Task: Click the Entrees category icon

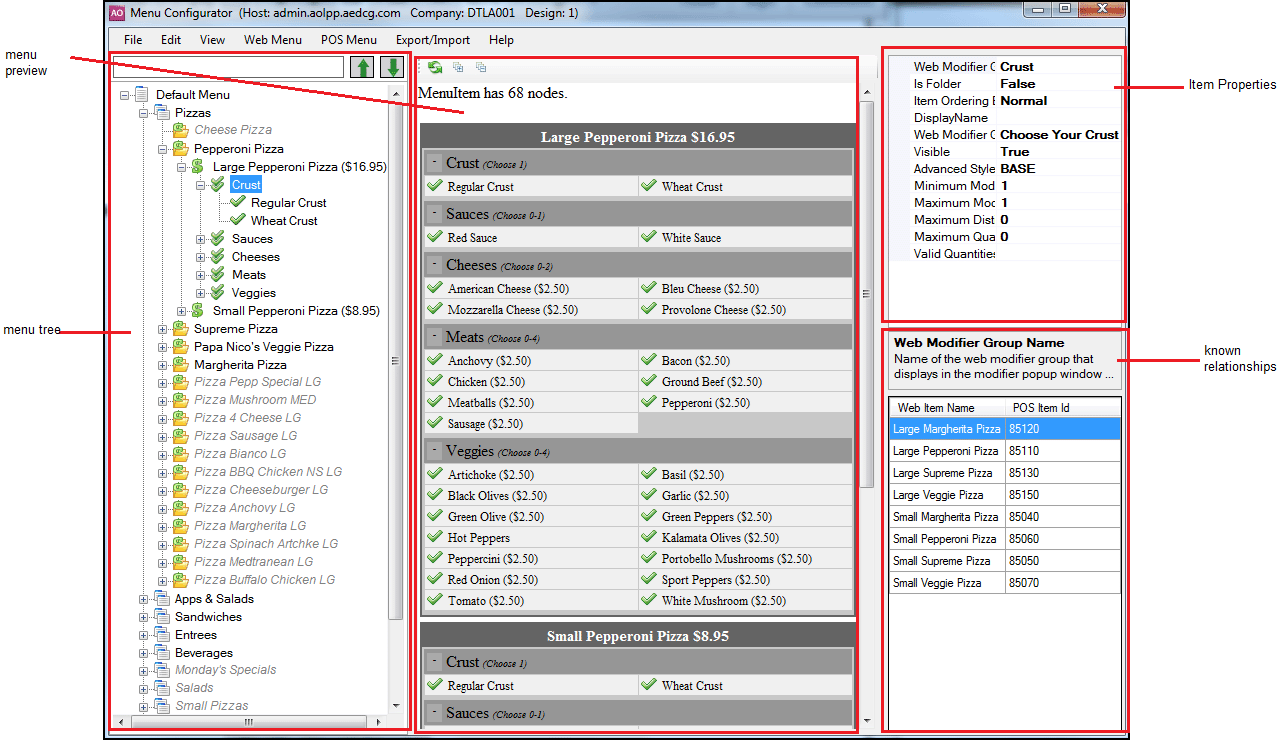Action: click(161, 635)
